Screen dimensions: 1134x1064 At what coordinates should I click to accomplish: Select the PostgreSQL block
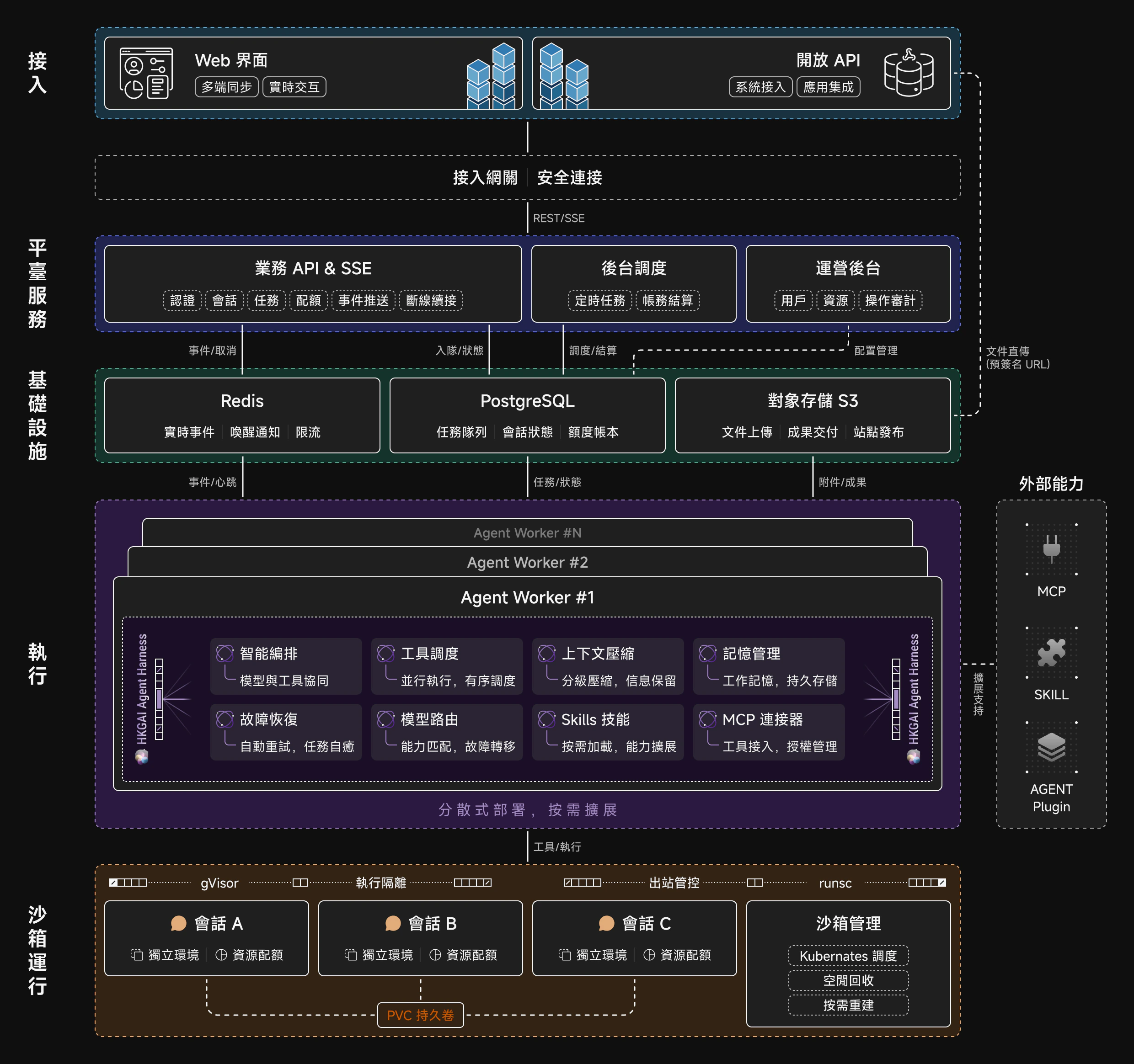[528, 415]
